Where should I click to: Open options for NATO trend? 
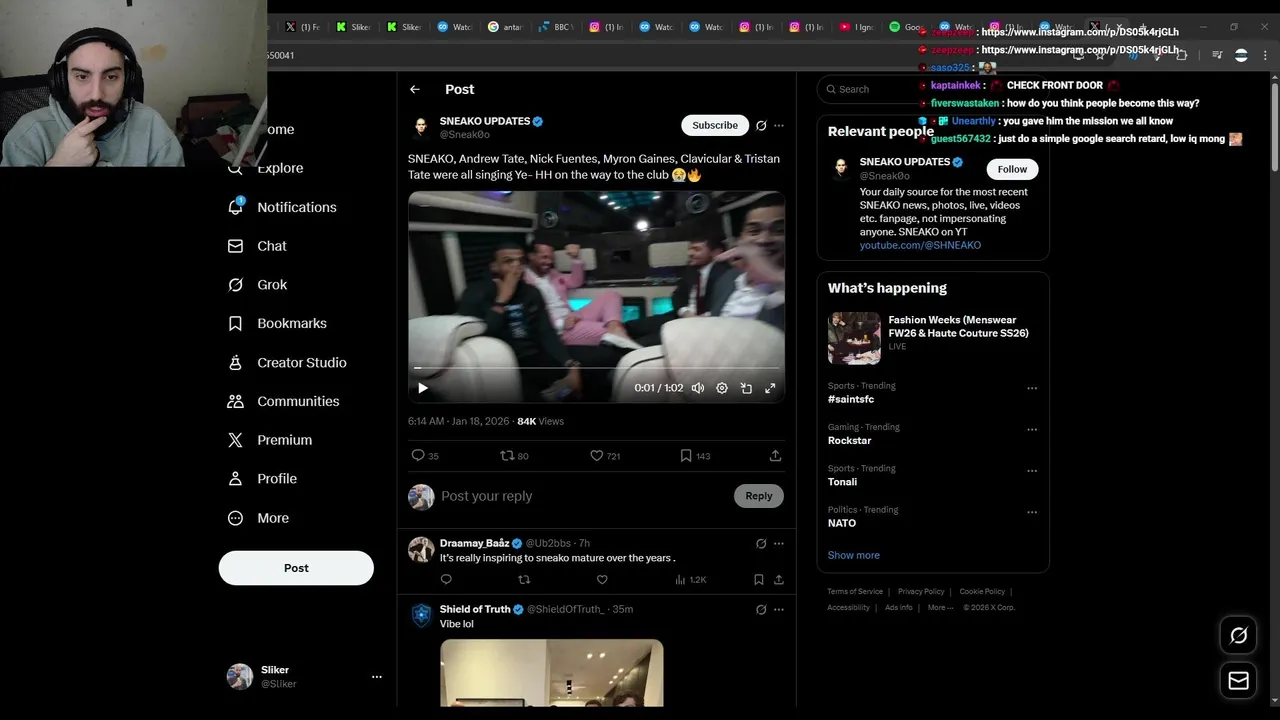[x=1032, y=512]
